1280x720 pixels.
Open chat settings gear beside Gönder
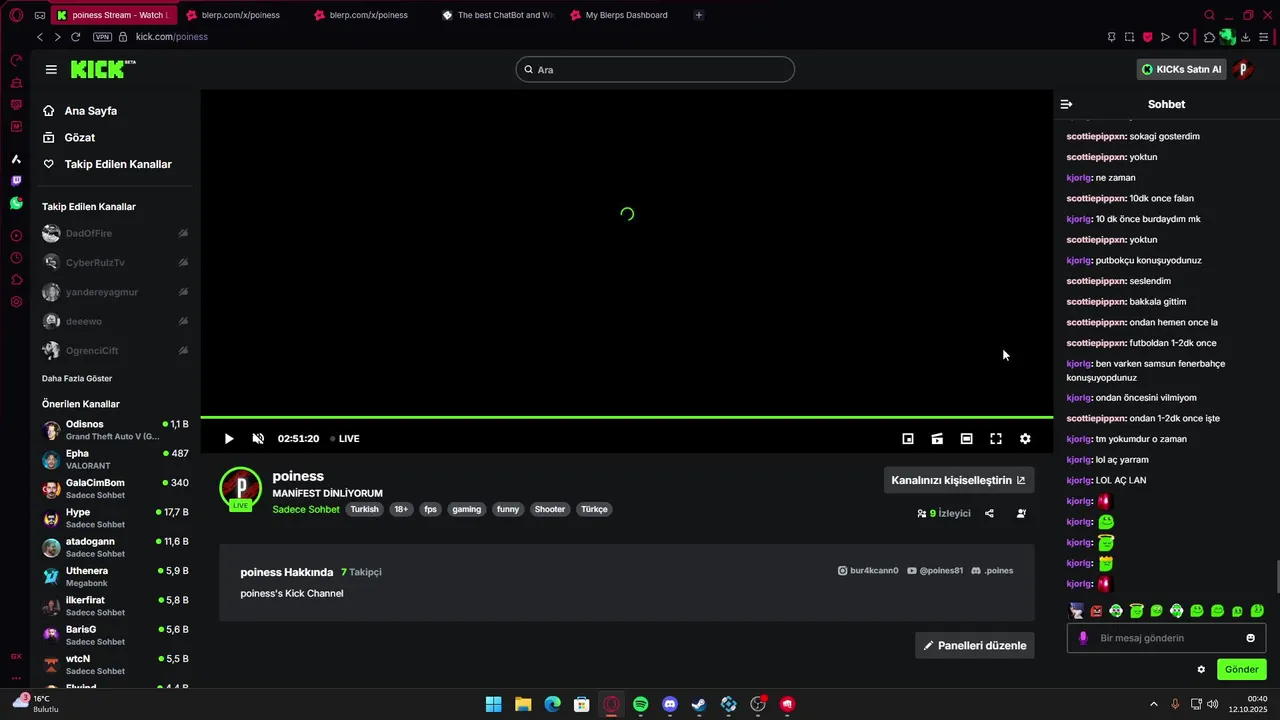1201,669
